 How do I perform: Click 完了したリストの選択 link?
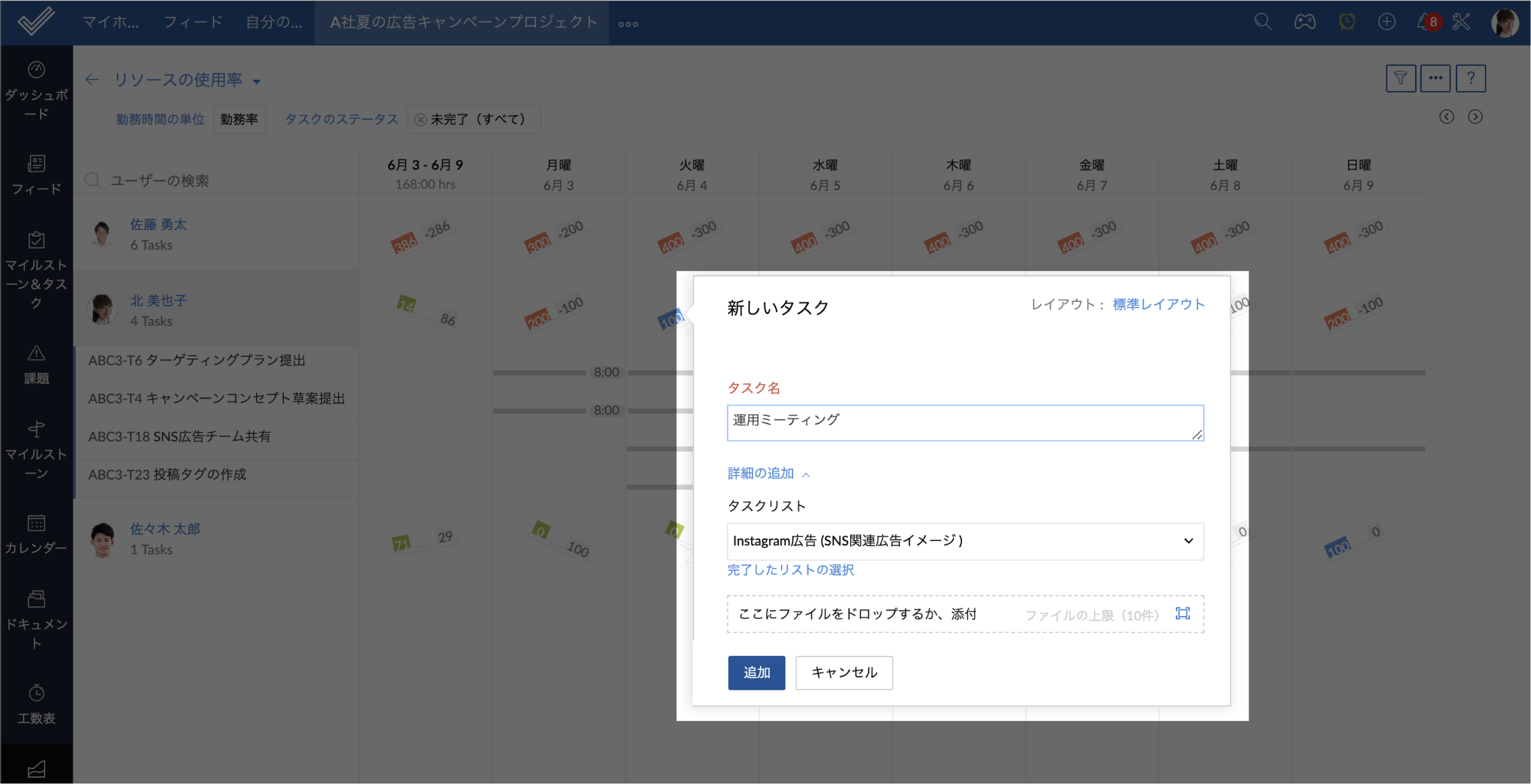[x=790, y=570]
